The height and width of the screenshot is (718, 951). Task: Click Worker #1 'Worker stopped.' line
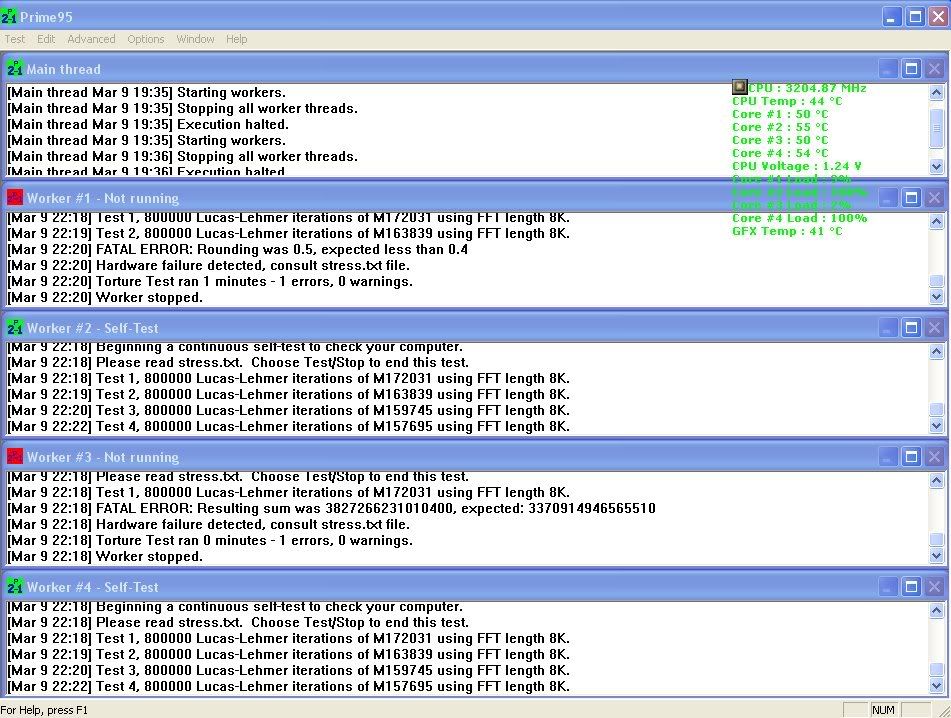pos(105,297)
